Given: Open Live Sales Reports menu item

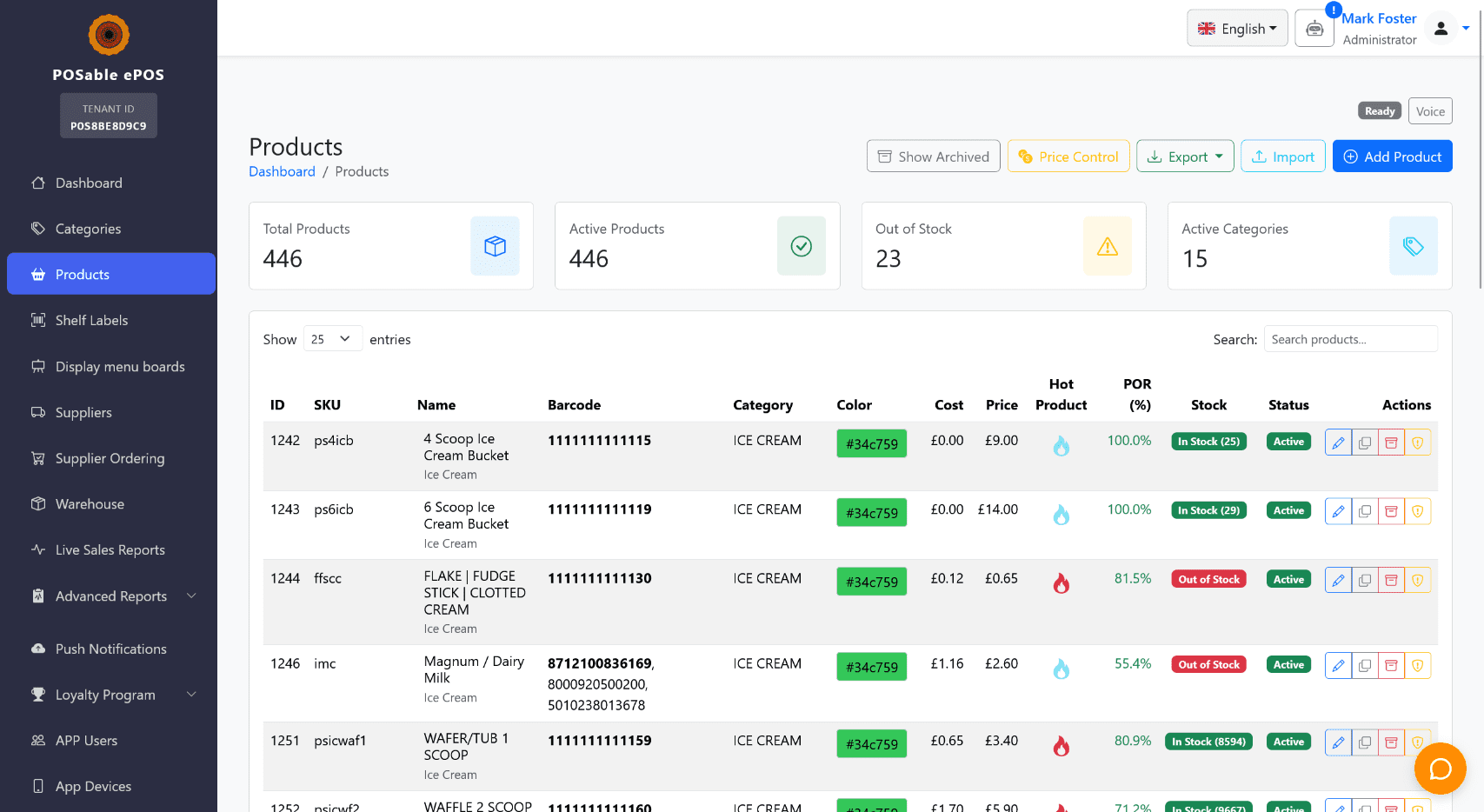Looking at the screenshot, I should (x=110, y=550).
